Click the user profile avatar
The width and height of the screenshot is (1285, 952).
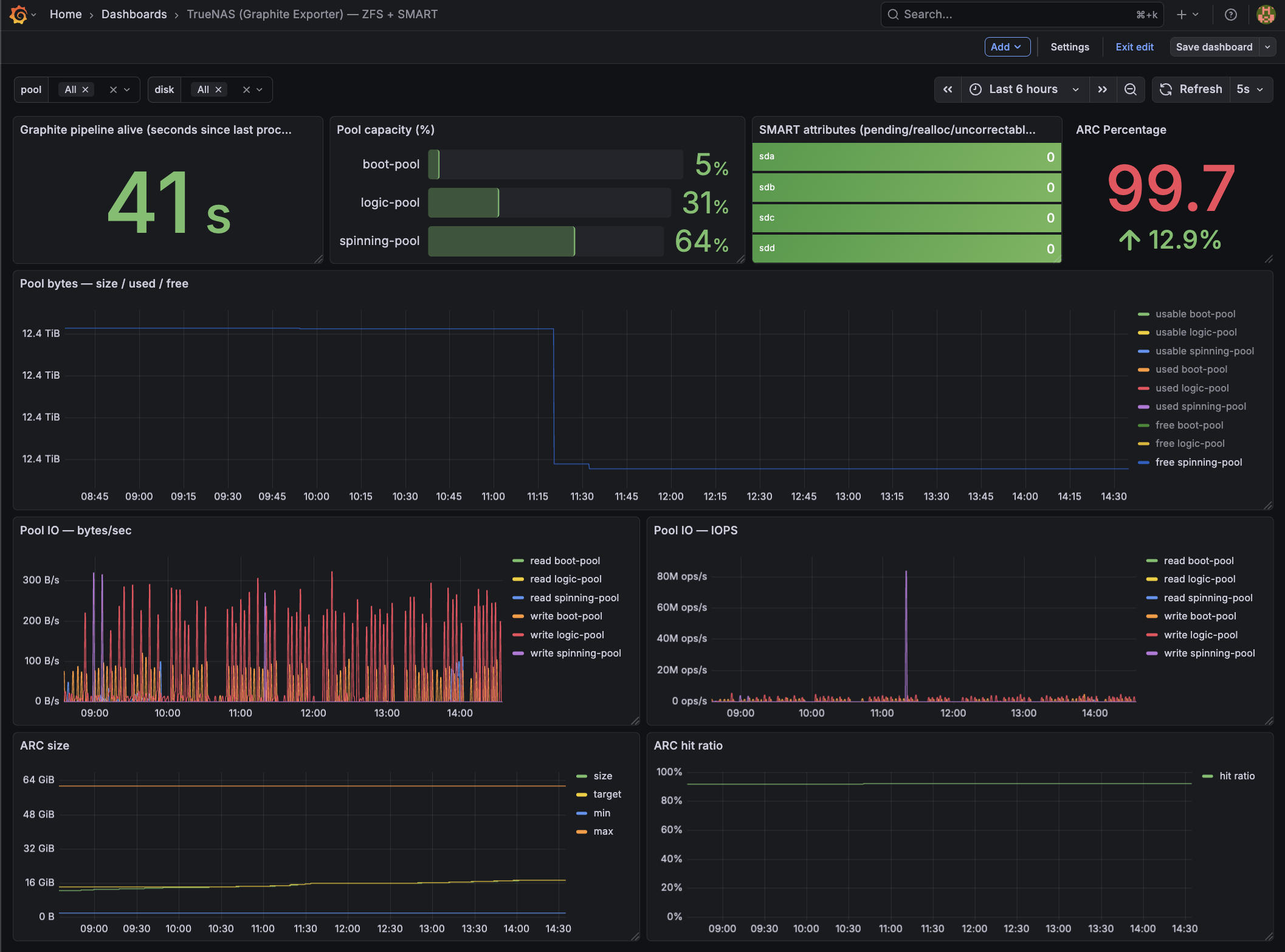[x=1266, y=14]
